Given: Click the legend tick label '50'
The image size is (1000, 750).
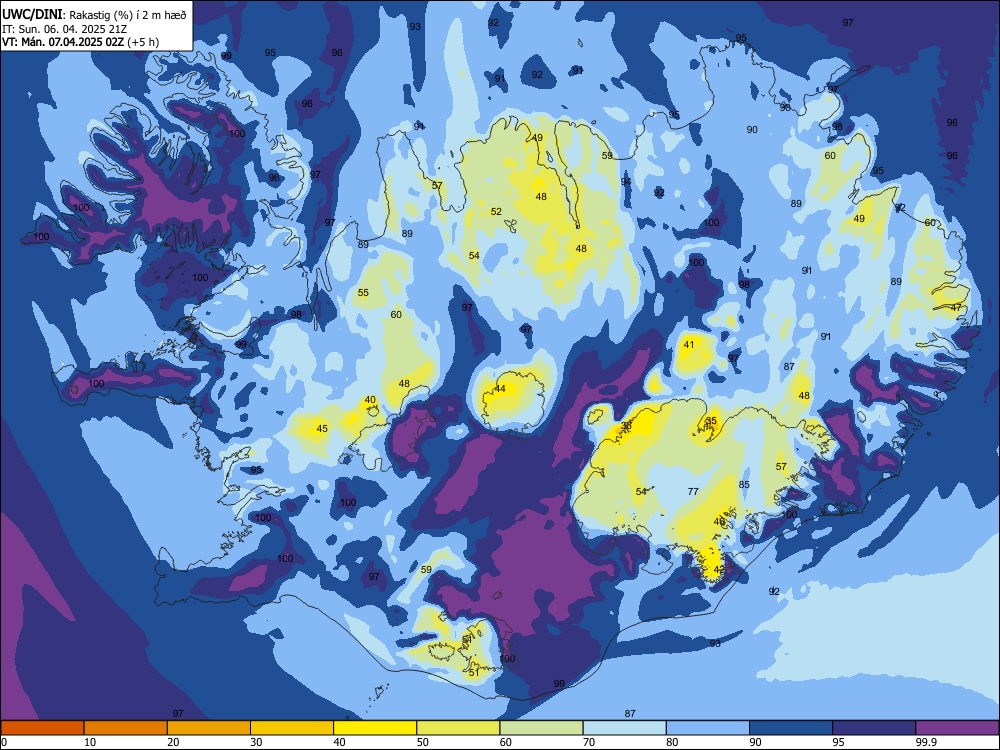Looking at the screenshot, I should pyautogui.click(x=423, y=742).
